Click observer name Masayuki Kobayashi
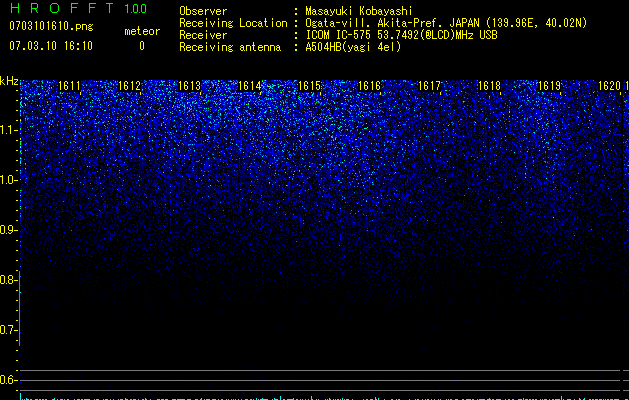Viewport: 629px width, 400px height. point(359,11)
